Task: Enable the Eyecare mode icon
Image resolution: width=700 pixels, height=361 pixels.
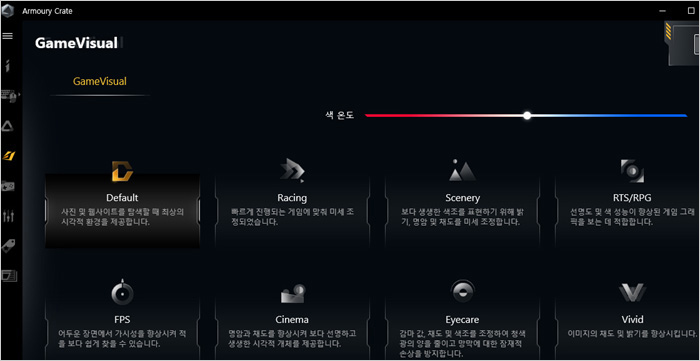Action: [462, 292]
